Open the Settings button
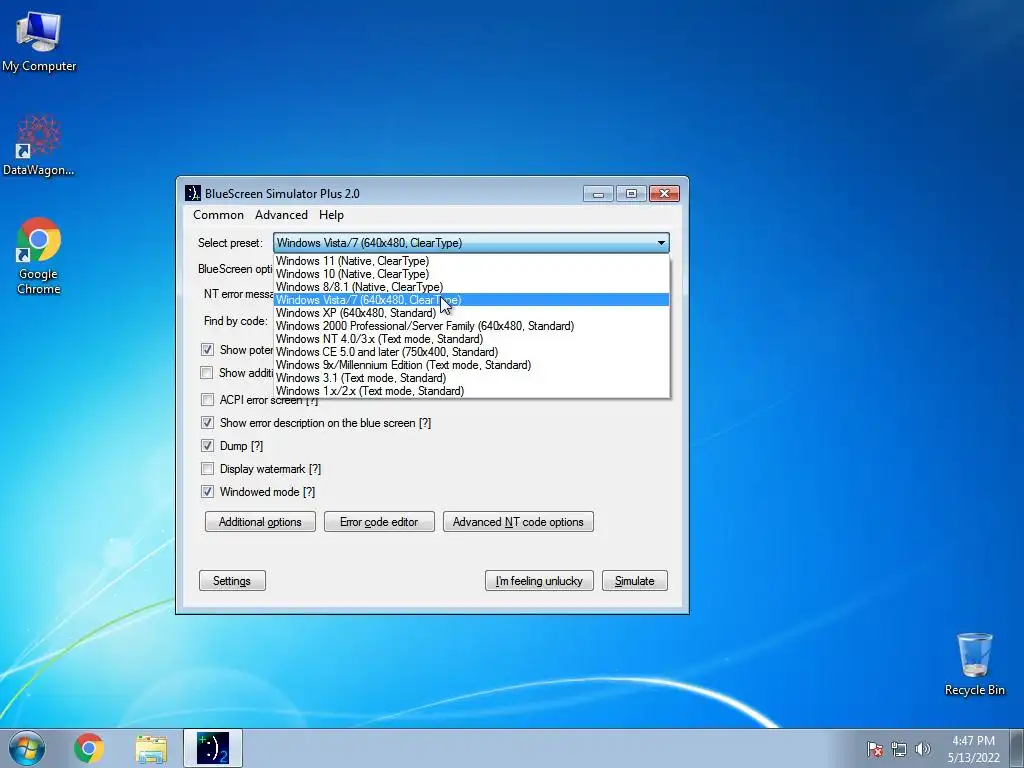The width and height of the screenshot is (1024, 768). [232, 581]
